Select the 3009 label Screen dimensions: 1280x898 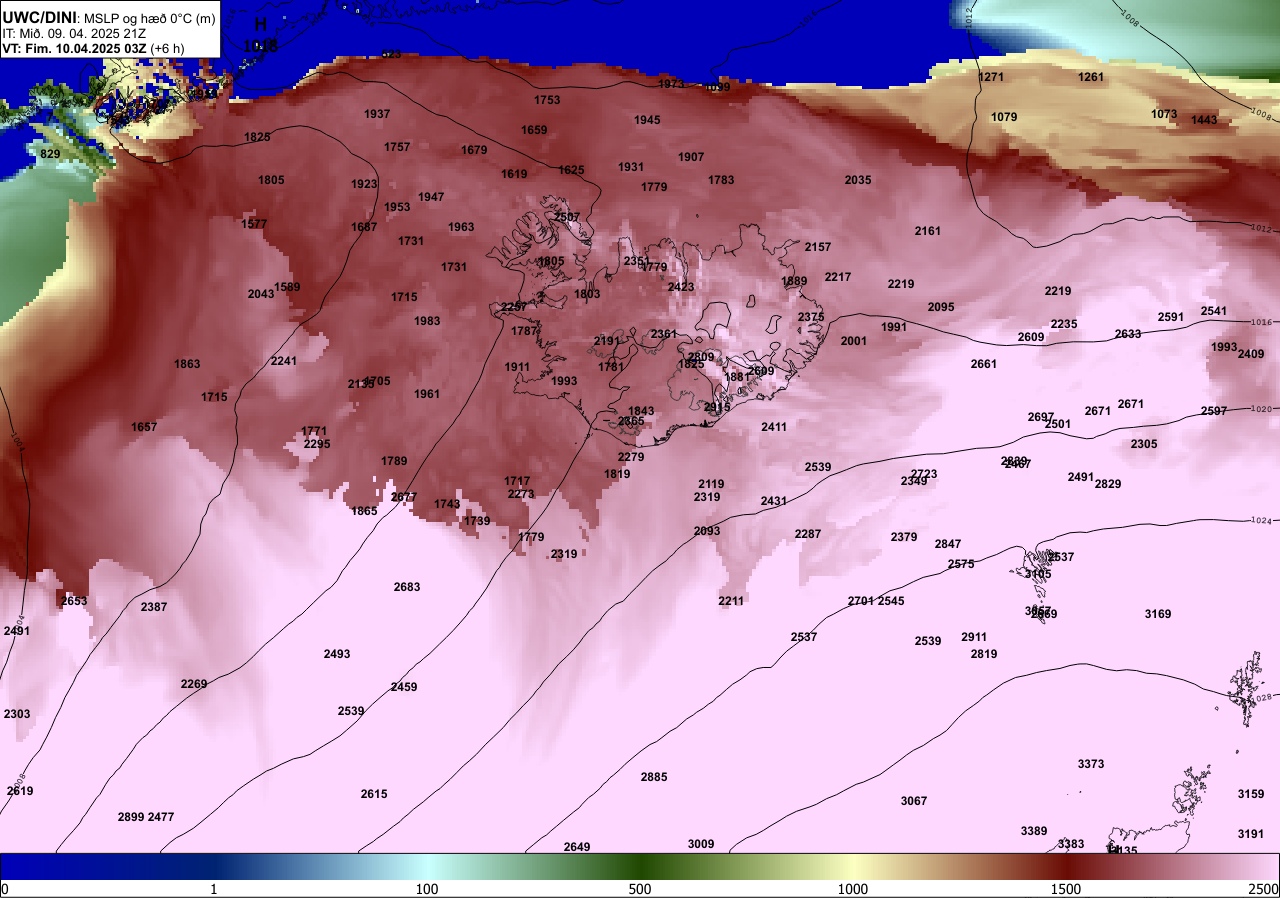(701, 844)
